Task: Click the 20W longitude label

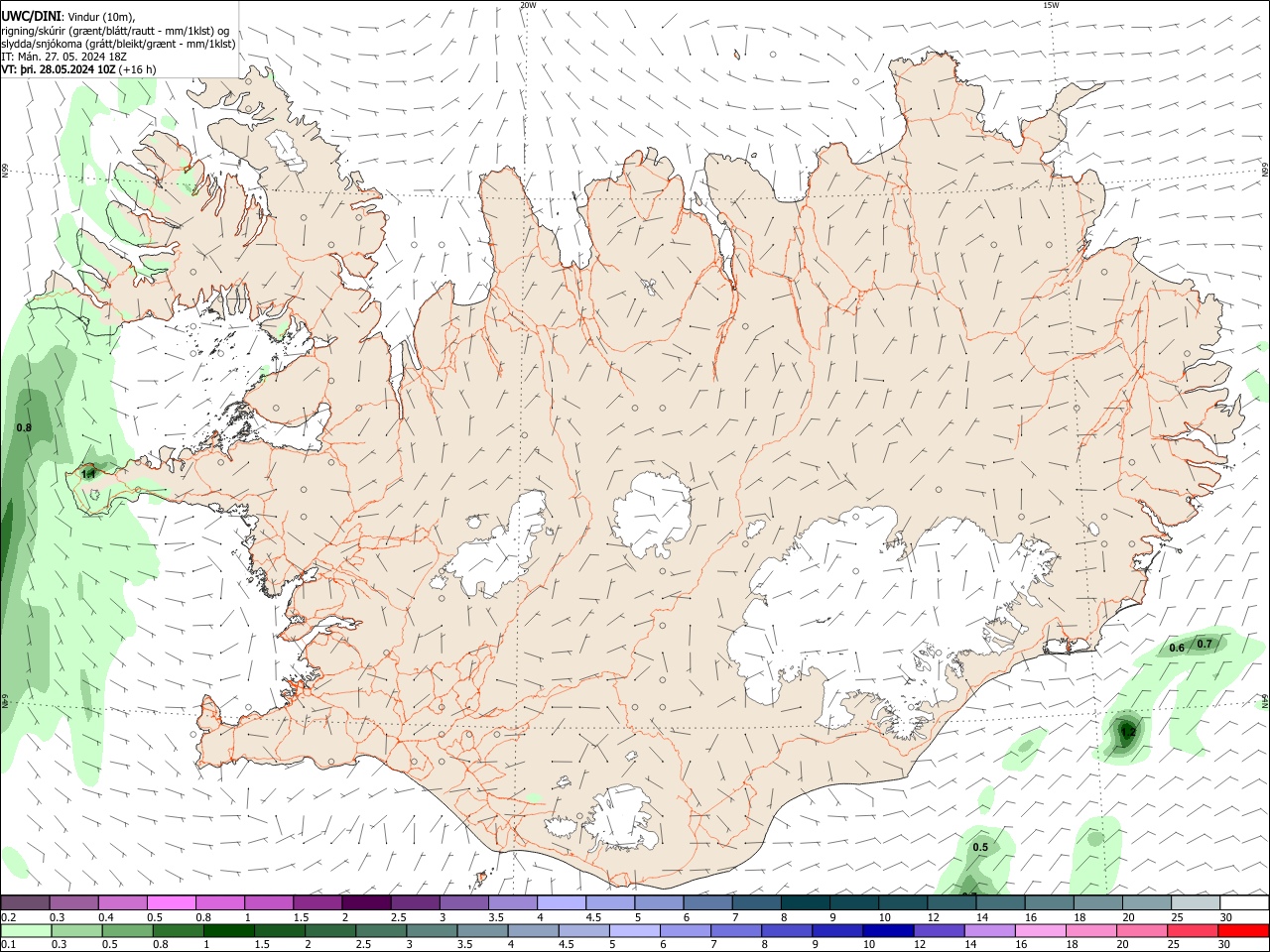Action: coord(528,5)
